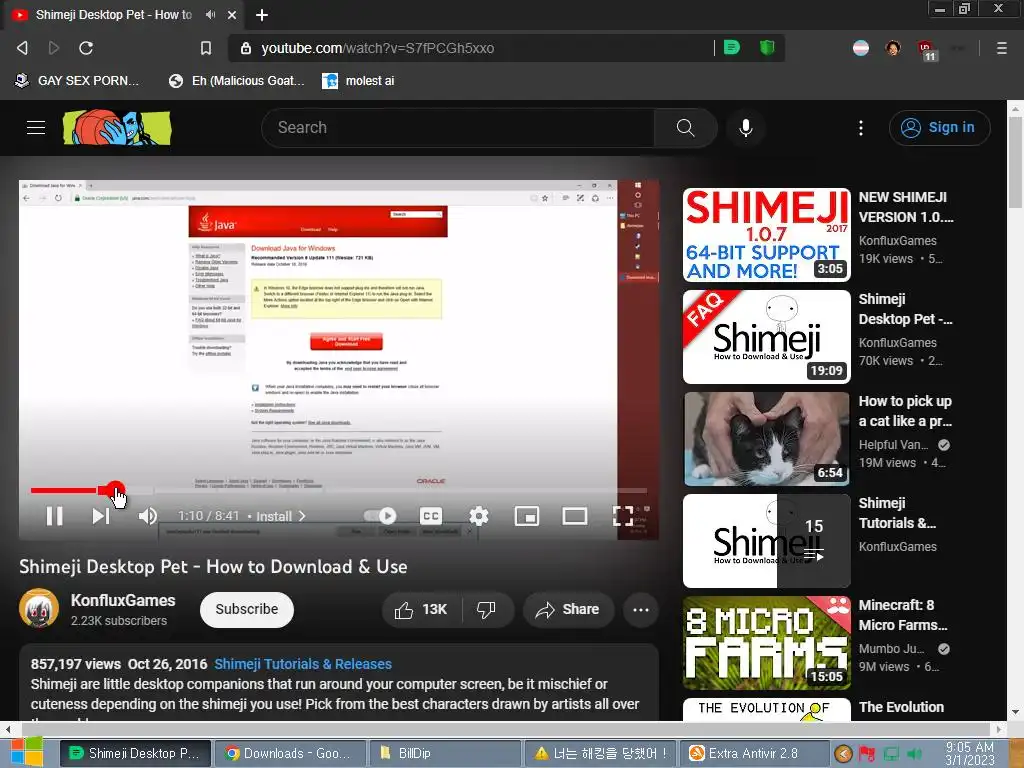Go back in the browser
The image size is (1024, 768).
tap(22, 48)
